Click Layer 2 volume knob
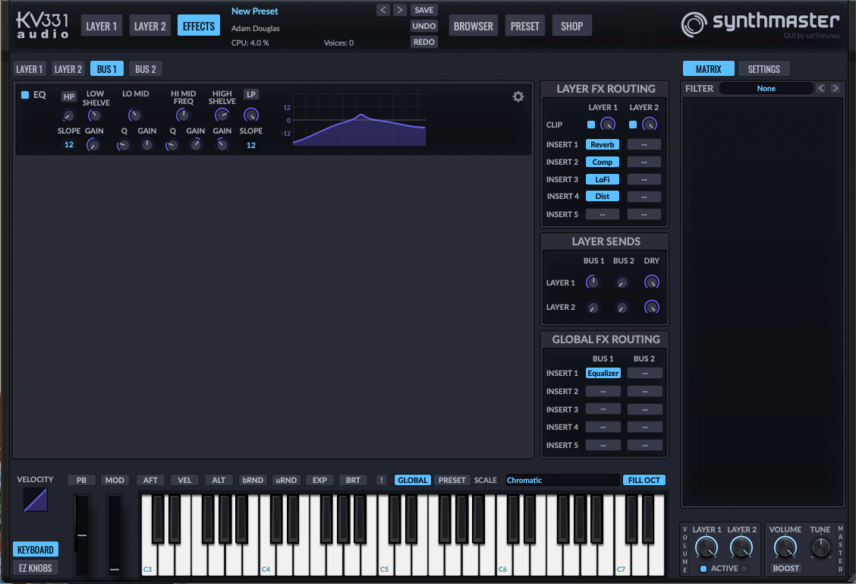The width and height of the screenshot is (856, 584). click(x=741, y=547)
